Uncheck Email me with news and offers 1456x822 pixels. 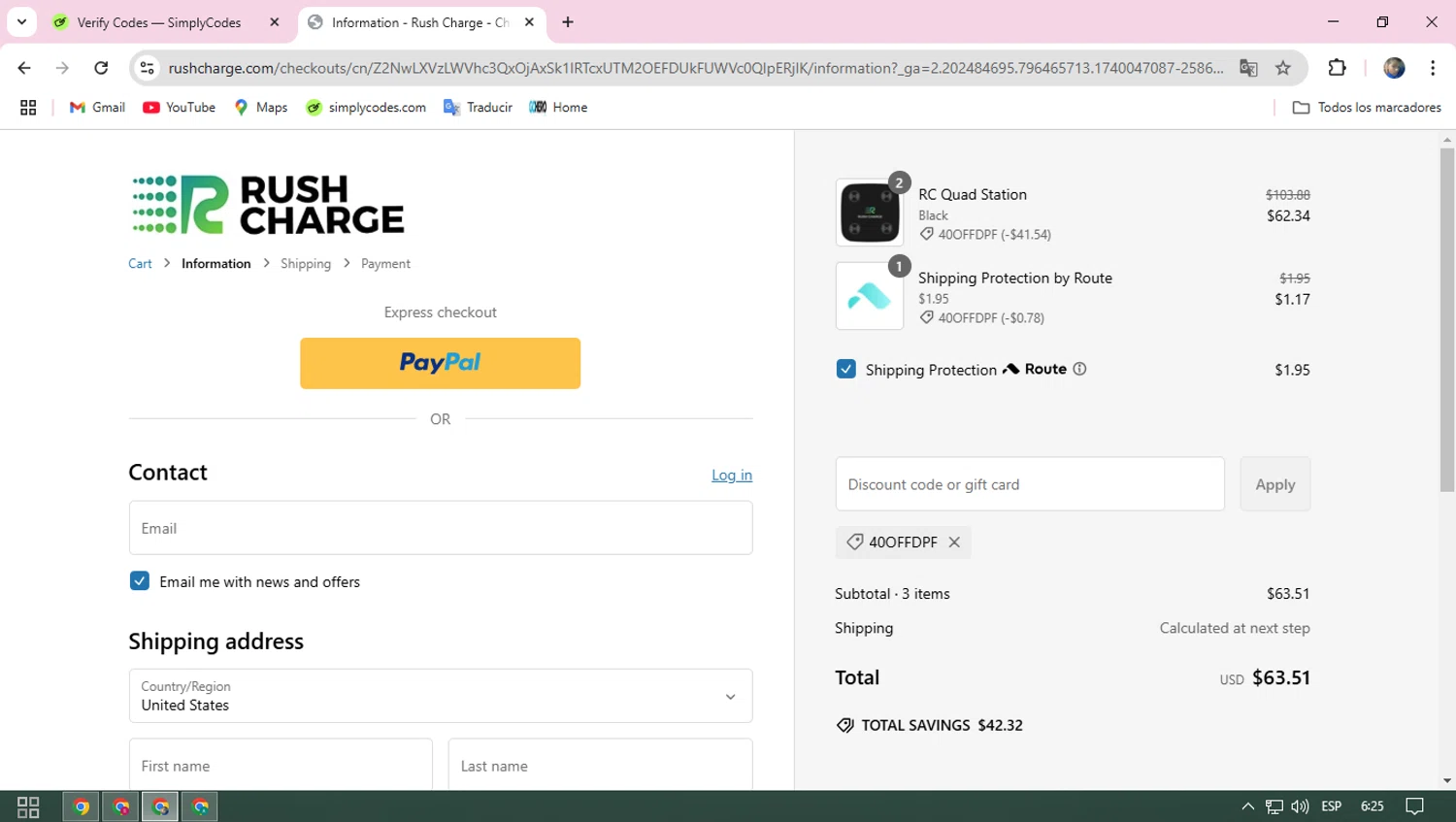coord(140,581)
